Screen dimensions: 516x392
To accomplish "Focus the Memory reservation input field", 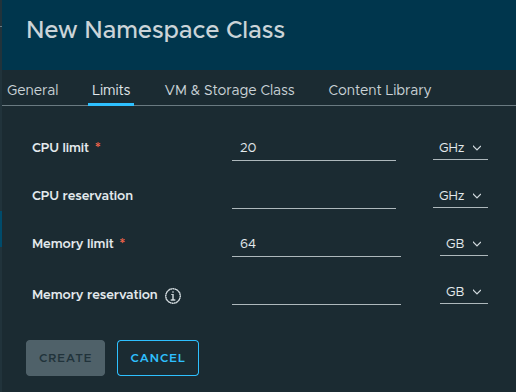I will point(316,292).
